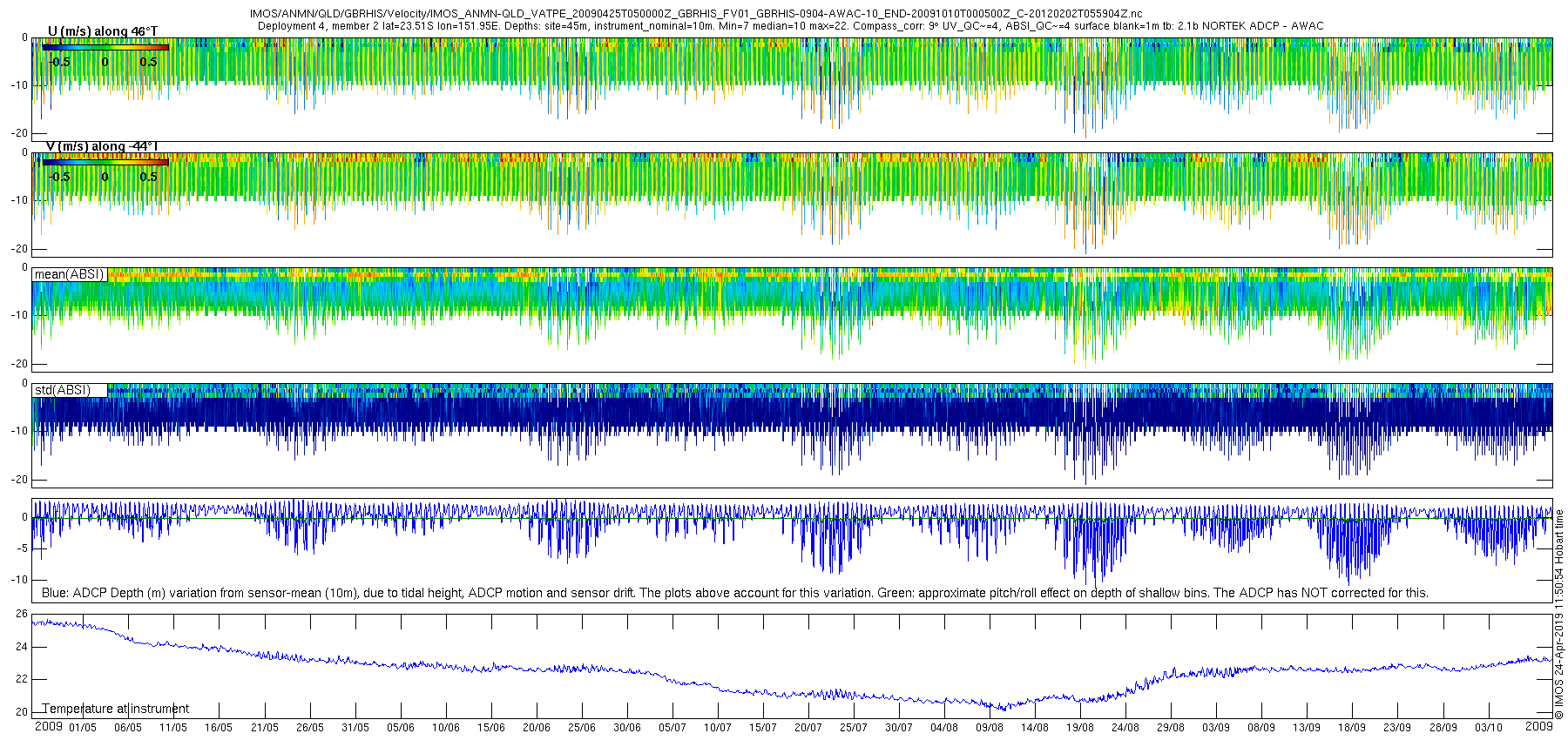Select the 'U (m/s) along 46°T' label
Screen dimensions: 1568x740
point(103,31)
